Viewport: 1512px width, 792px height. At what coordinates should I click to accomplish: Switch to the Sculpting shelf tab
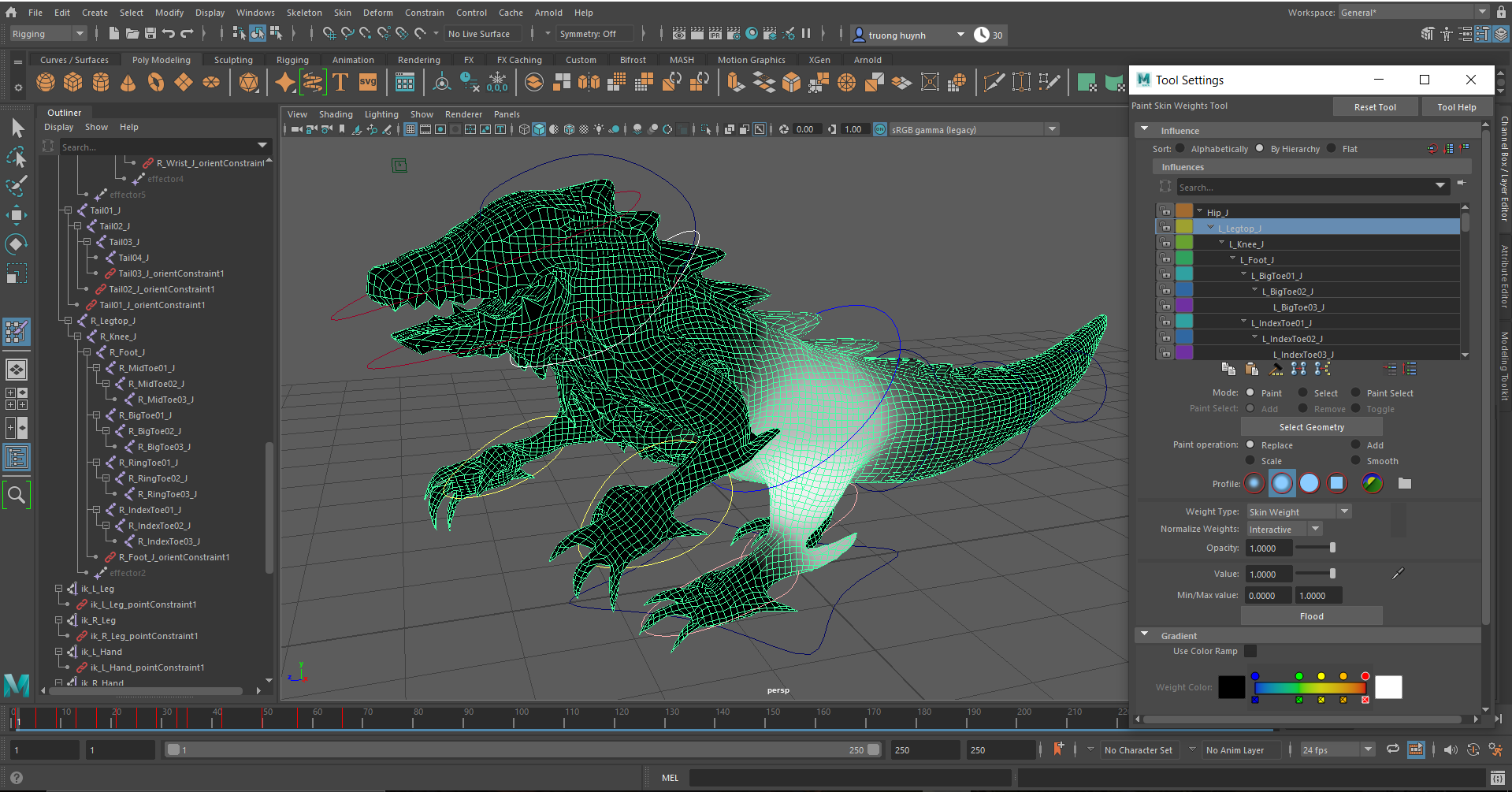pyautogui.click(x=233, y=59)
